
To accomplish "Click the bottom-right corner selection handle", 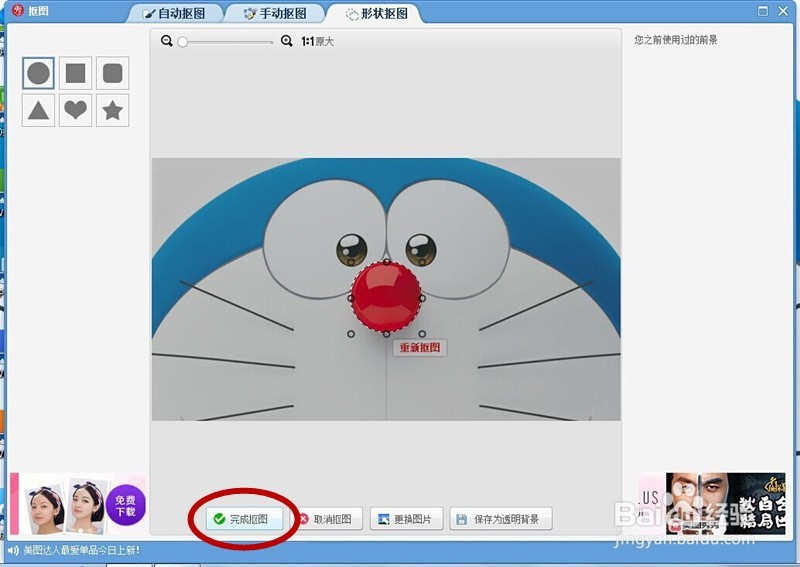I will (x=422, y=334).
